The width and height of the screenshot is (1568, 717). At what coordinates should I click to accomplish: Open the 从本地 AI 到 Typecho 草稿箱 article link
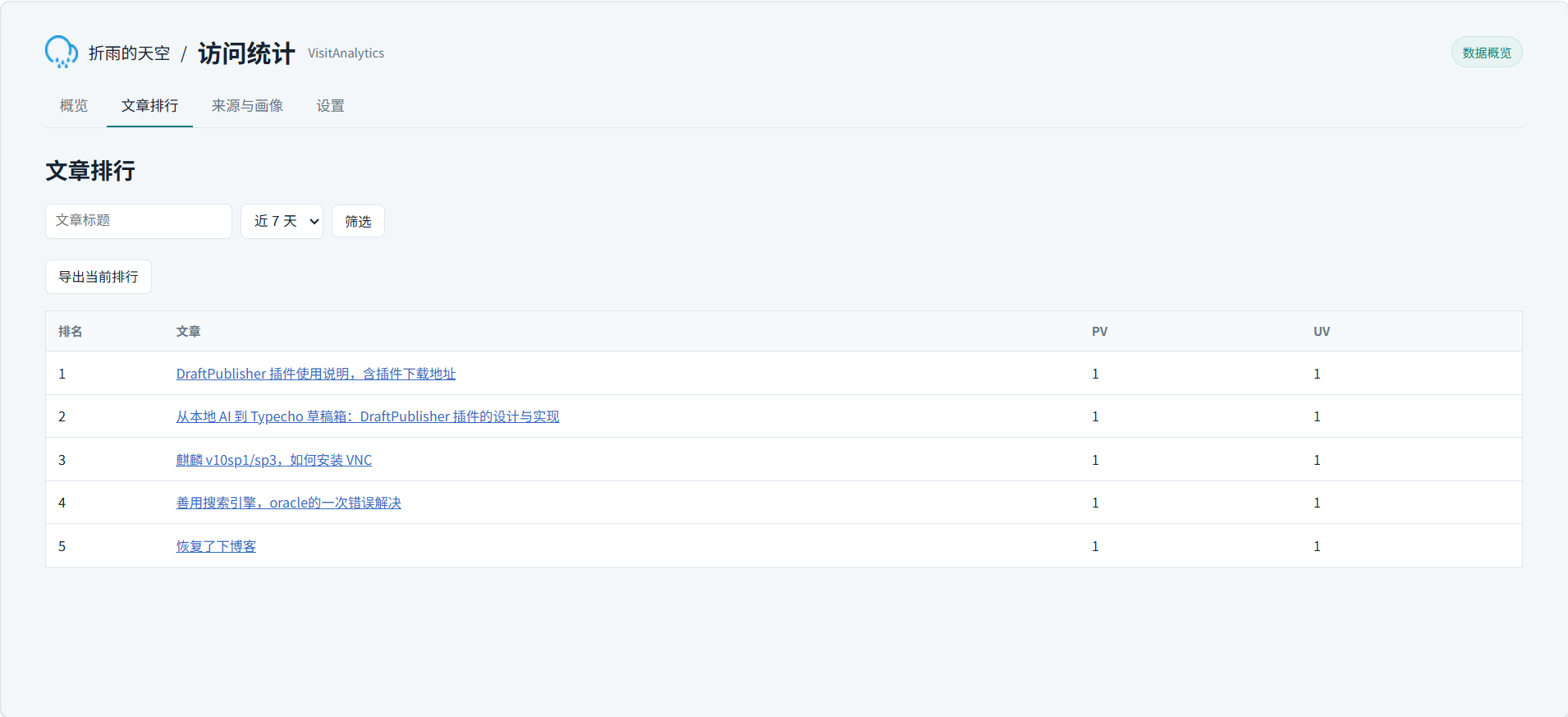tap(368, 416)
